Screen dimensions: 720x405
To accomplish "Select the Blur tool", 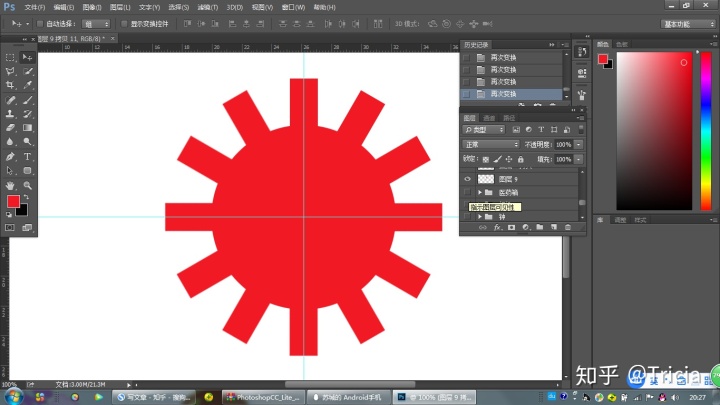I will (10, 142).
